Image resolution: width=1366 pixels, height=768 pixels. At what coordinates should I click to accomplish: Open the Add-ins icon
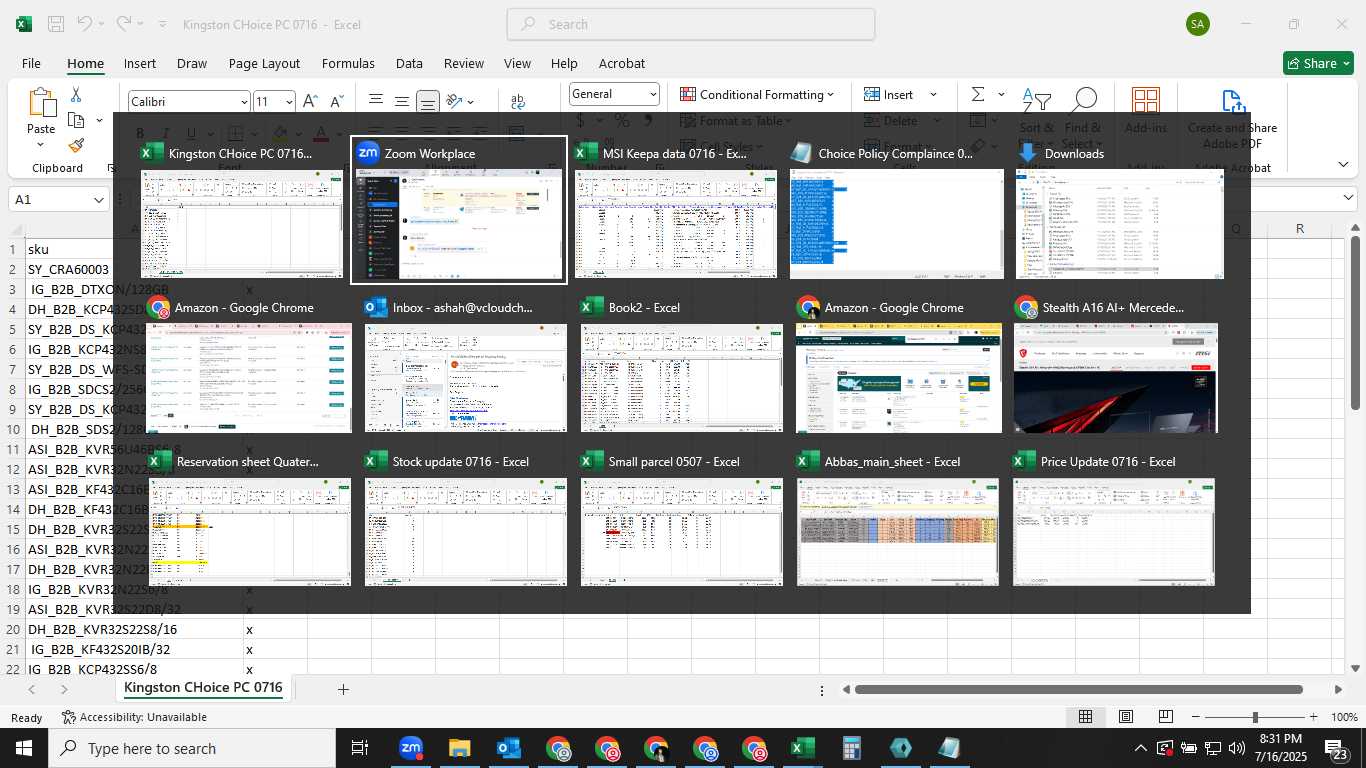coord(1146,101)
